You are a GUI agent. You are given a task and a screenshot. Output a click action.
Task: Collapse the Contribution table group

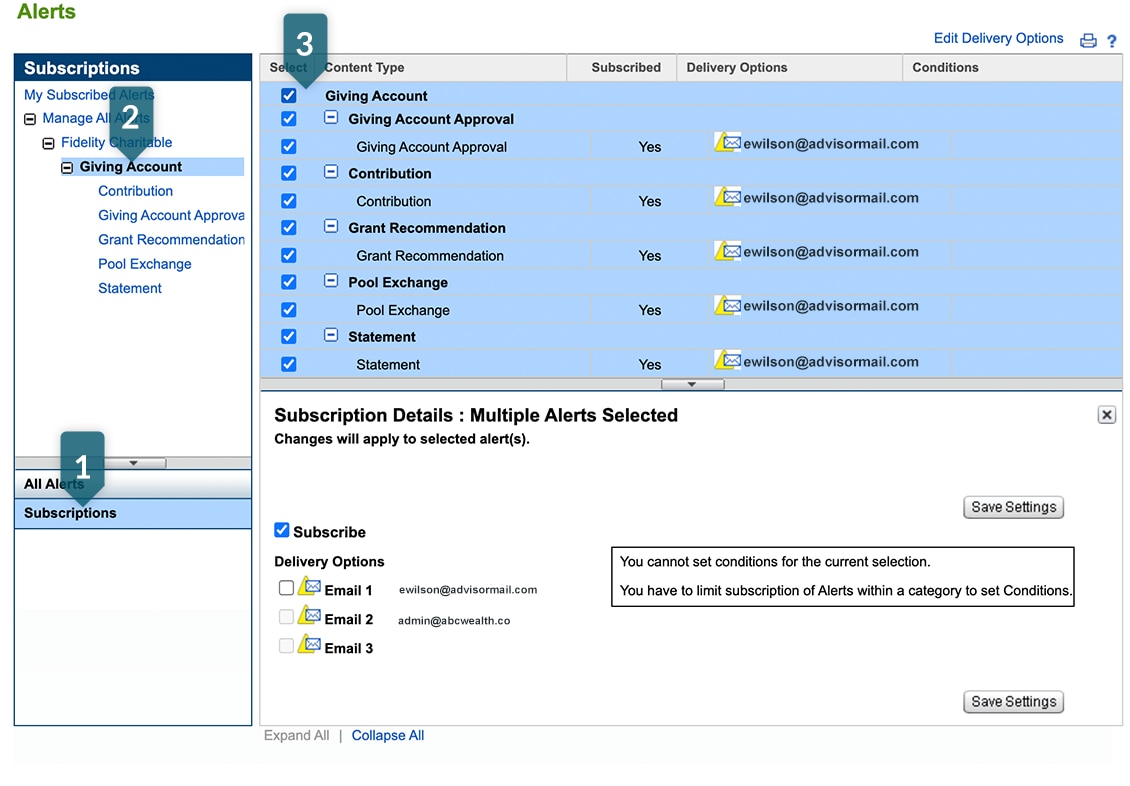[331, 172]
